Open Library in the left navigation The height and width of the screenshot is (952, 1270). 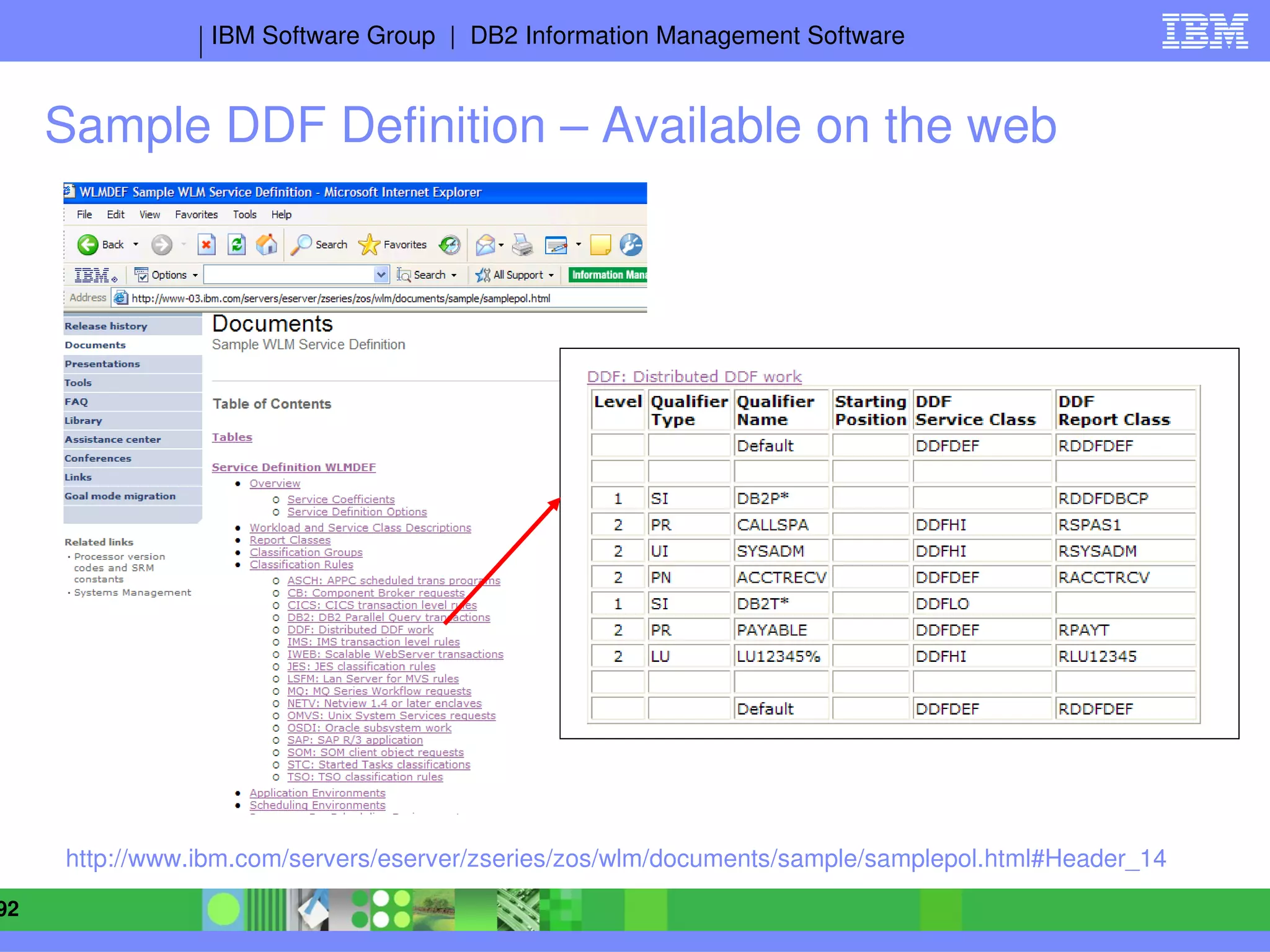pyautogui.click(x=133, y=421)
